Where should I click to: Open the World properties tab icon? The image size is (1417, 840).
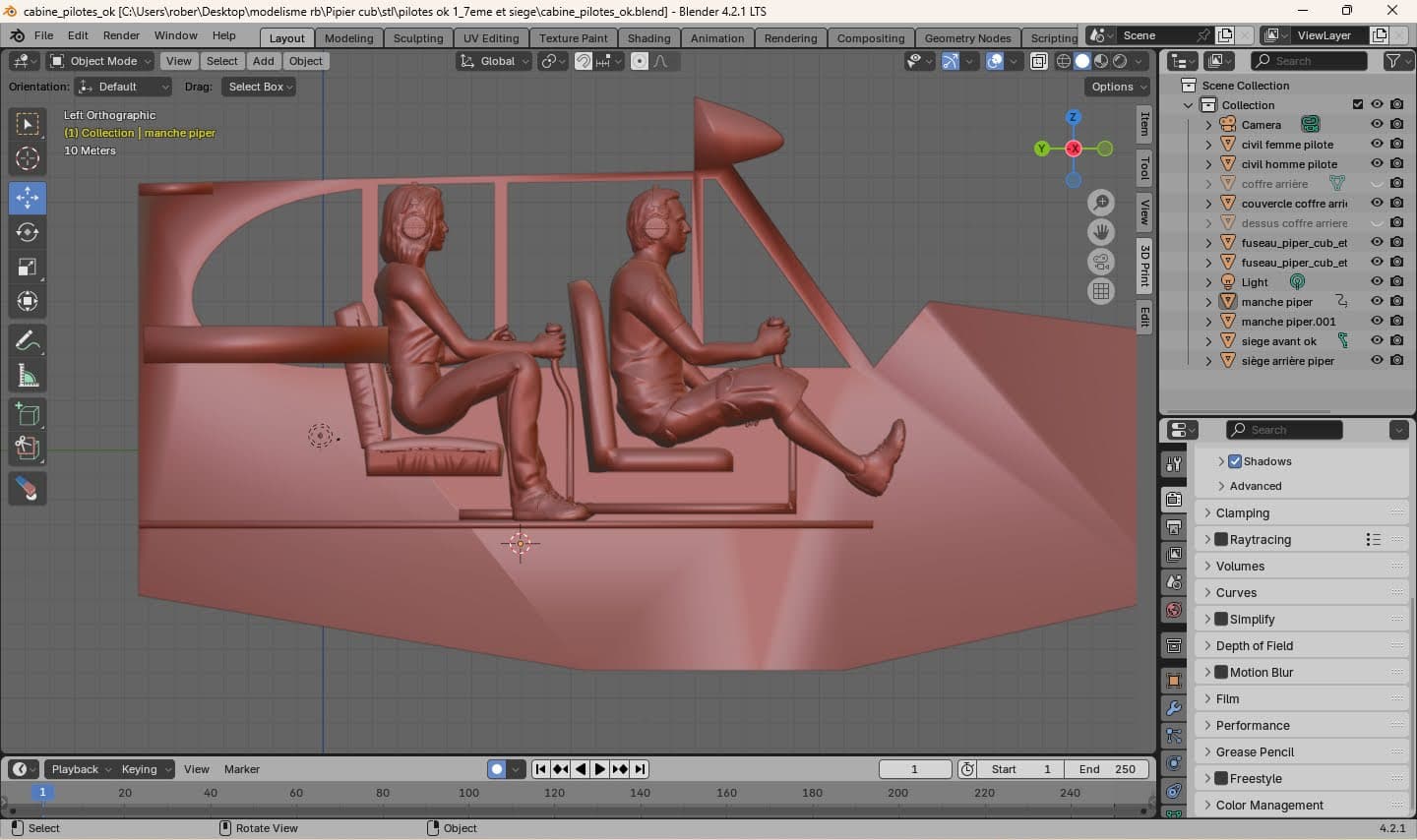pyautogui.click(x=1174, y=610)
